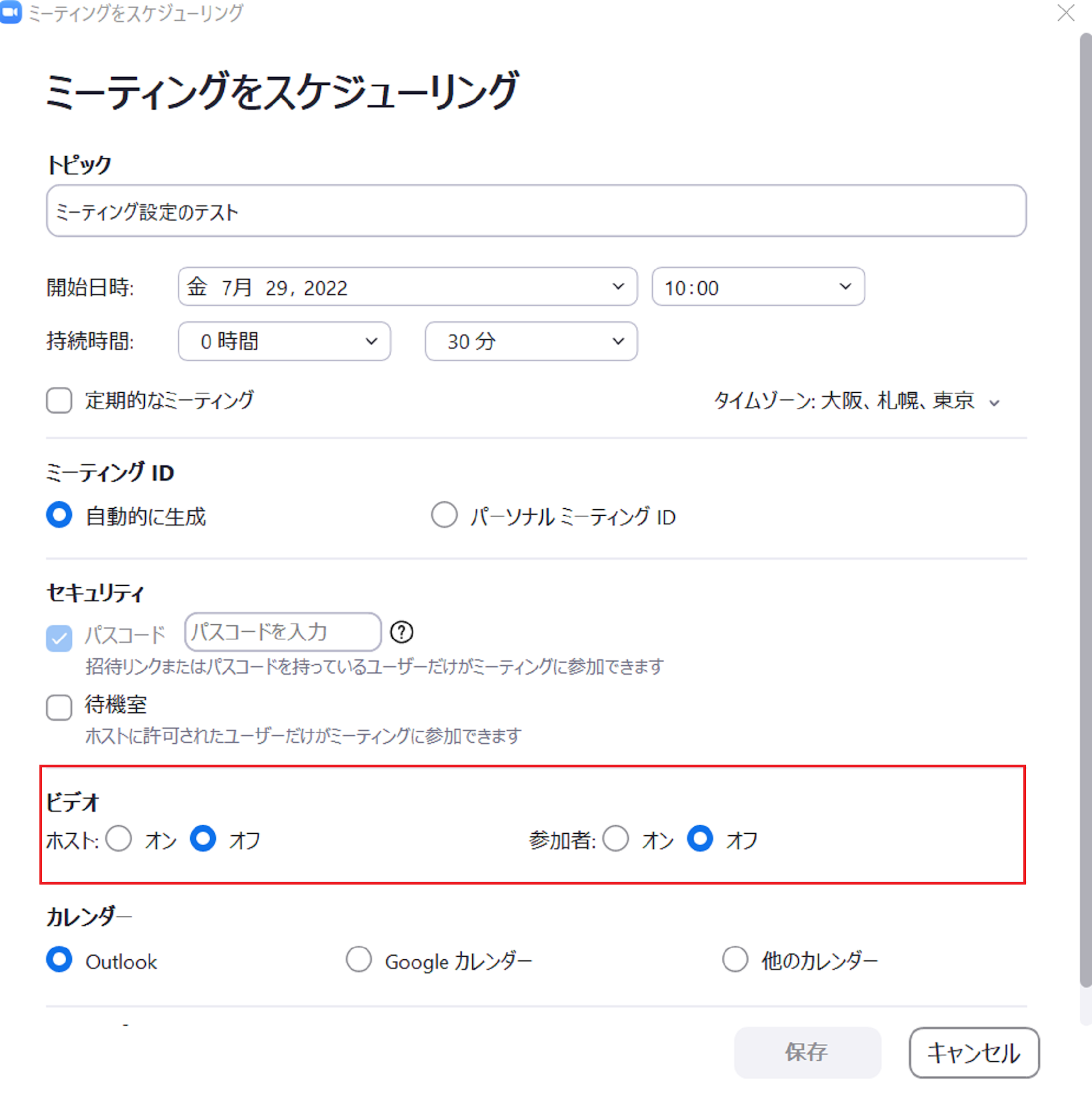Click the Zoom logo icon in title bar
The image size is (1092, 1094).
11,12
